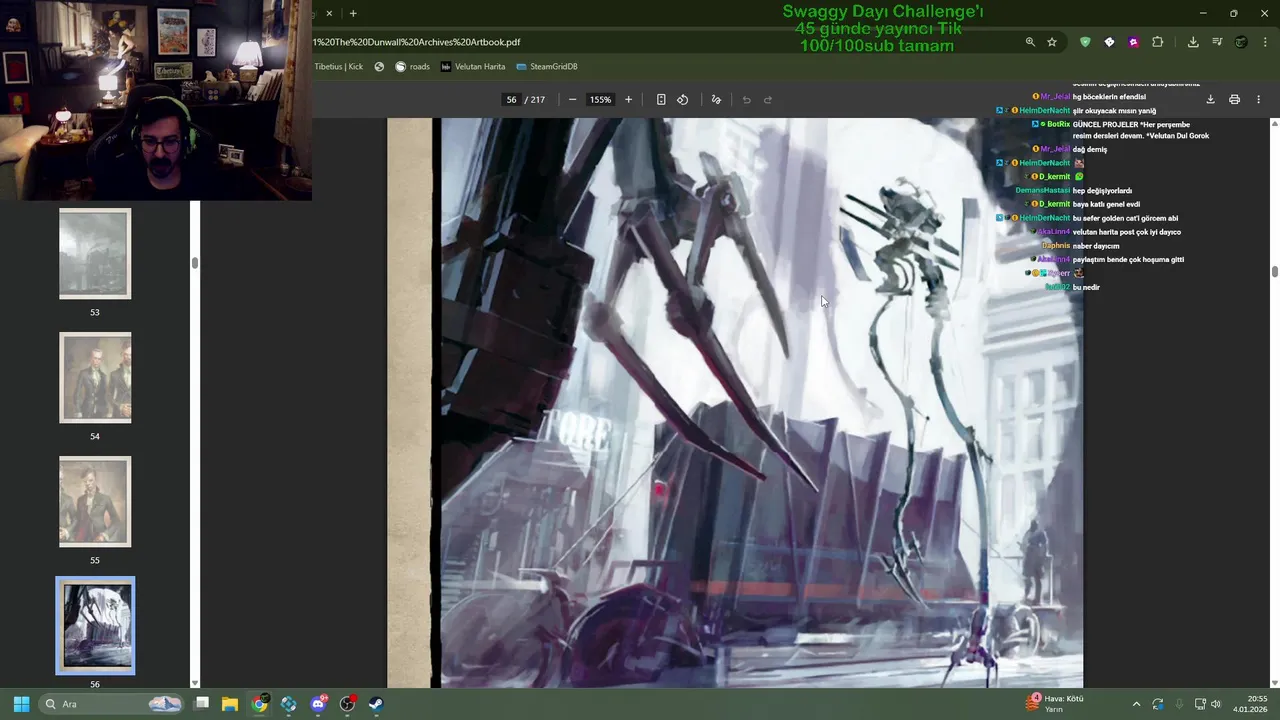Click the taskbar search box Ara
Image resolution: width=1280 pixels, height=720 pixels.
[x=112, y=704]
